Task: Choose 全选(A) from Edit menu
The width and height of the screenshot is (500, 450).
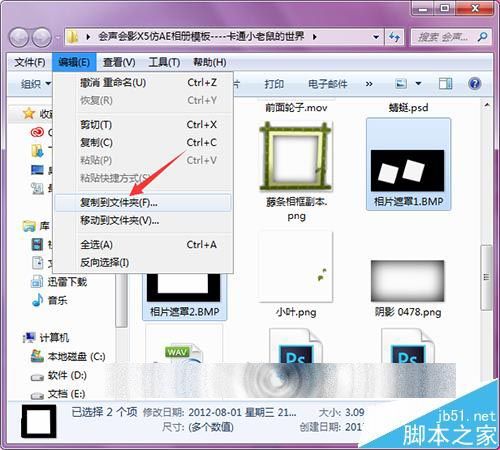Action: pyautogui.click(x=143, y=245)
